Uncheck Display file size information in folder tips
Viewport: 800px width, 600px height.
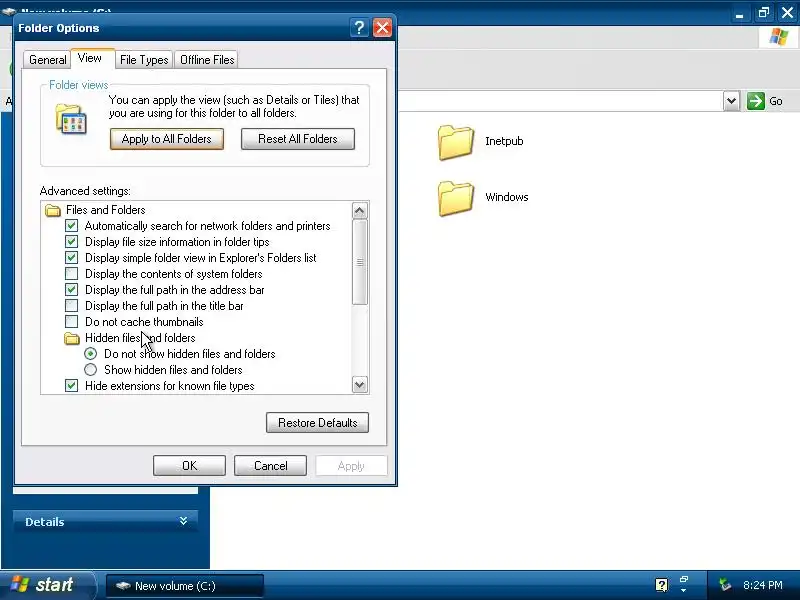tap(71, 242)
